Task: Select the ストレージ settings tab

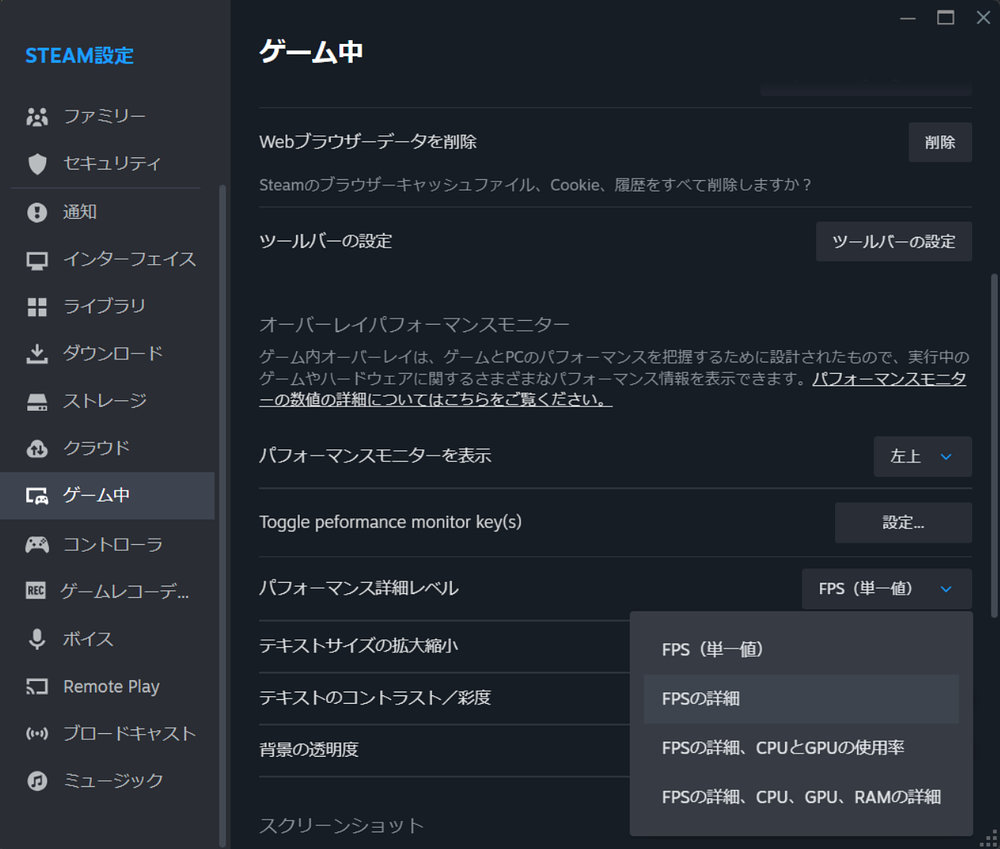Action: [107, 401]
